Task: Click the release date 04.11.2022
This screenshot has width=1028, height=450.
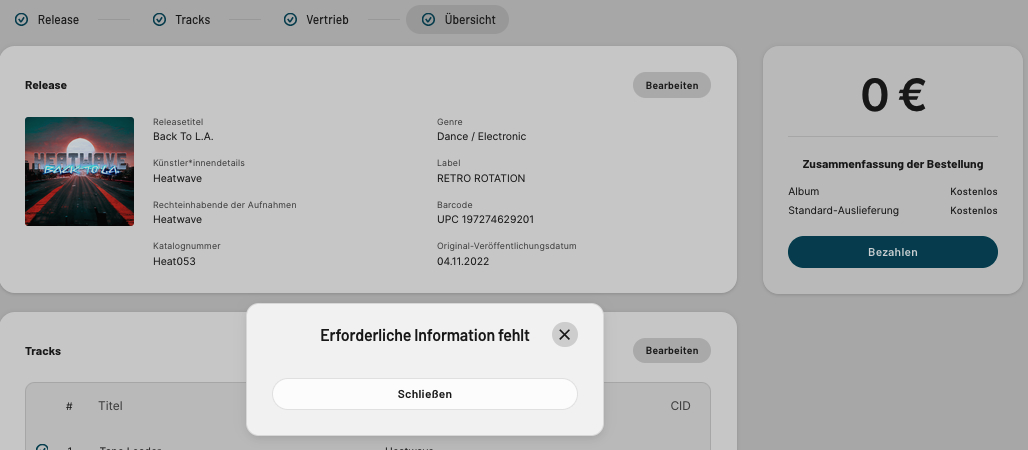Action: click(x=463, y=261)
